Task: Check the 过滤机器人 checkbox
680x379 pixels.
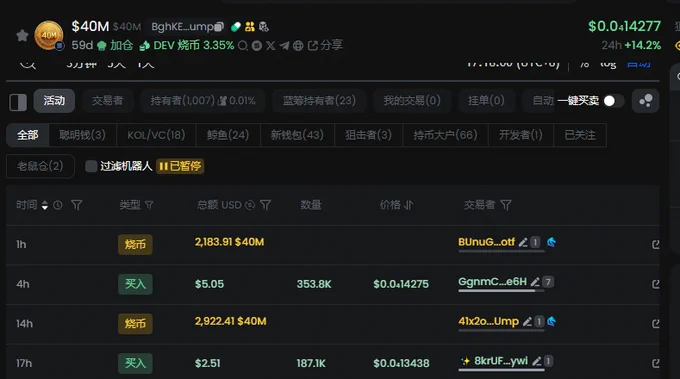Action: click(x=91, y=166)
